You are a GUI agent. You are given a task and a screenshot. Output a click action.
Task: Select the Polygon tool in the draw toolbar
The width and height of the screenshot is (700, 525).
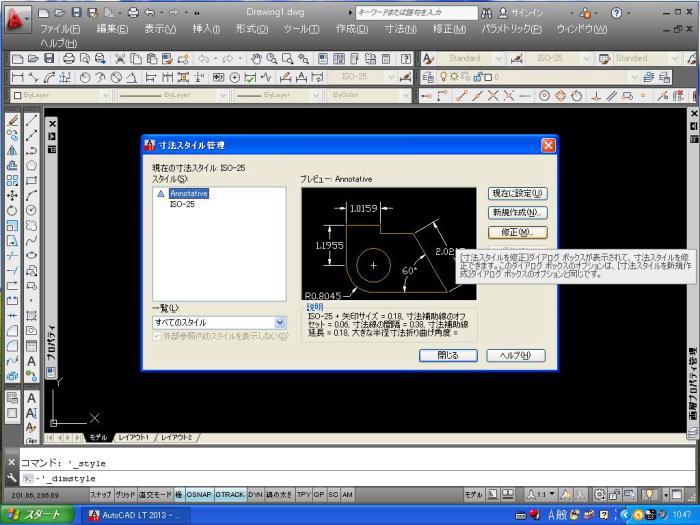tap(31, 166)
